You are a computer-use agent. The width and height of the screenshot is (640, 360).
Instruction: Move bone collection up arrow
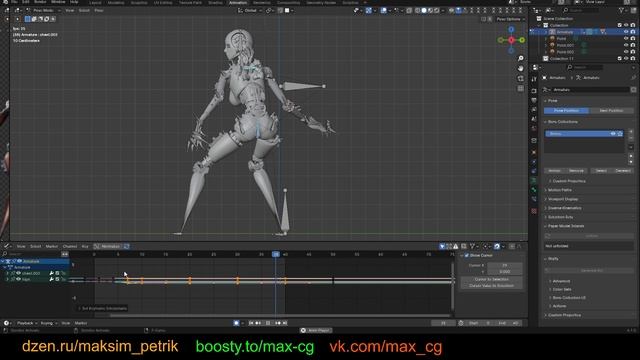click(x=631, y=156)
